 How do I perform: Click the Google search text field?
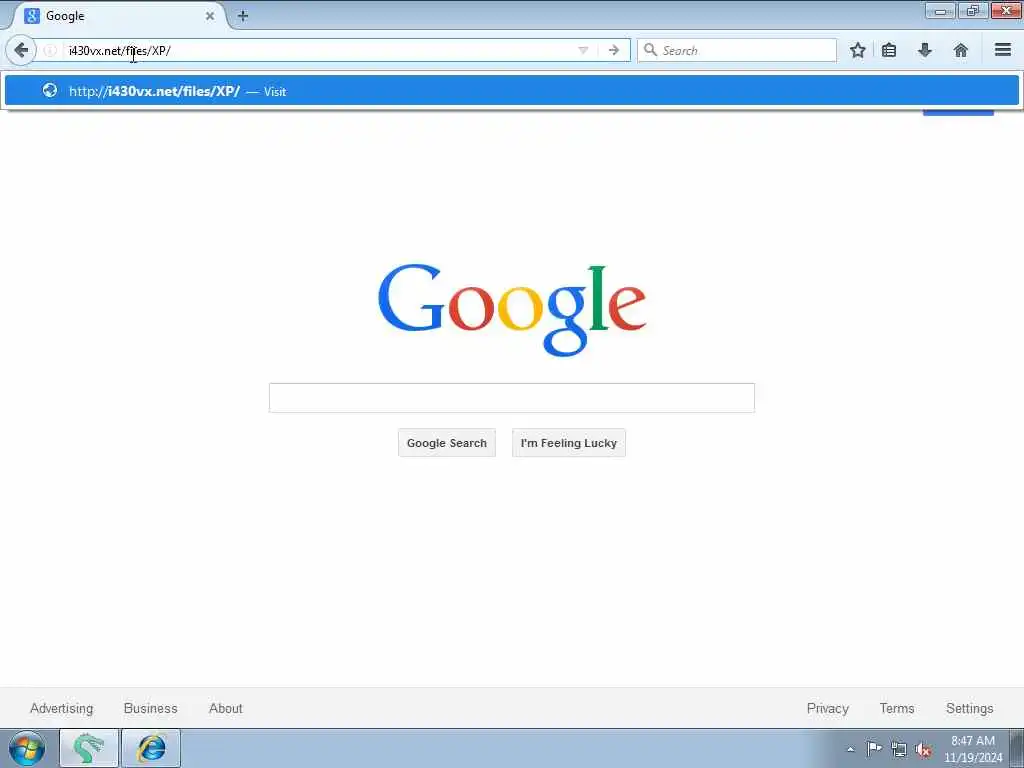[512, 398]
